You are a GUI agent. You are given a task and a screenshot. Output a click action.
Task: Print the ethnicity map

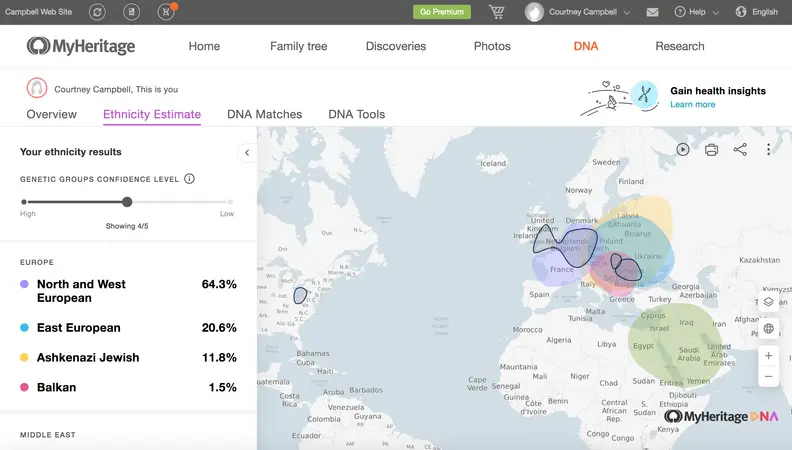click(711, 149)
